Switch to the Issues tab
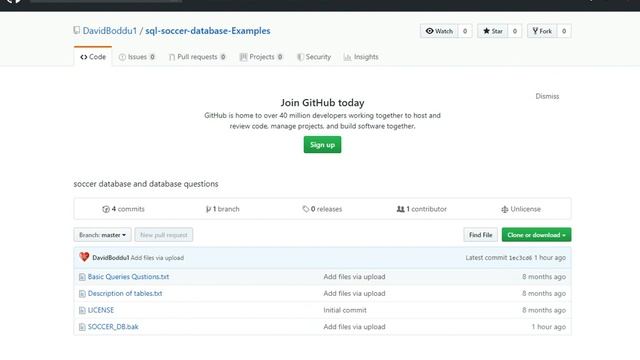 click(x=137, y=57)
